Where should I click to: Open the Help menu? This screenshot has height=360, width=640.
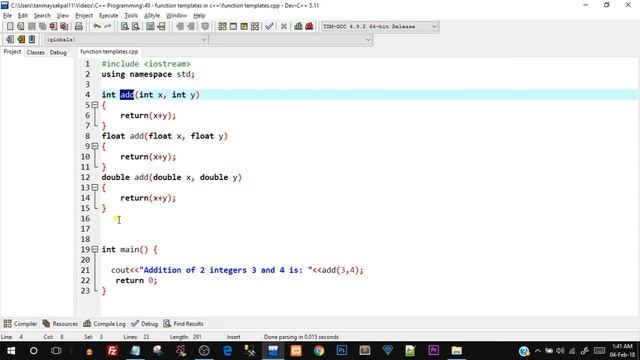pyautogui.click(x=199, y=16)
